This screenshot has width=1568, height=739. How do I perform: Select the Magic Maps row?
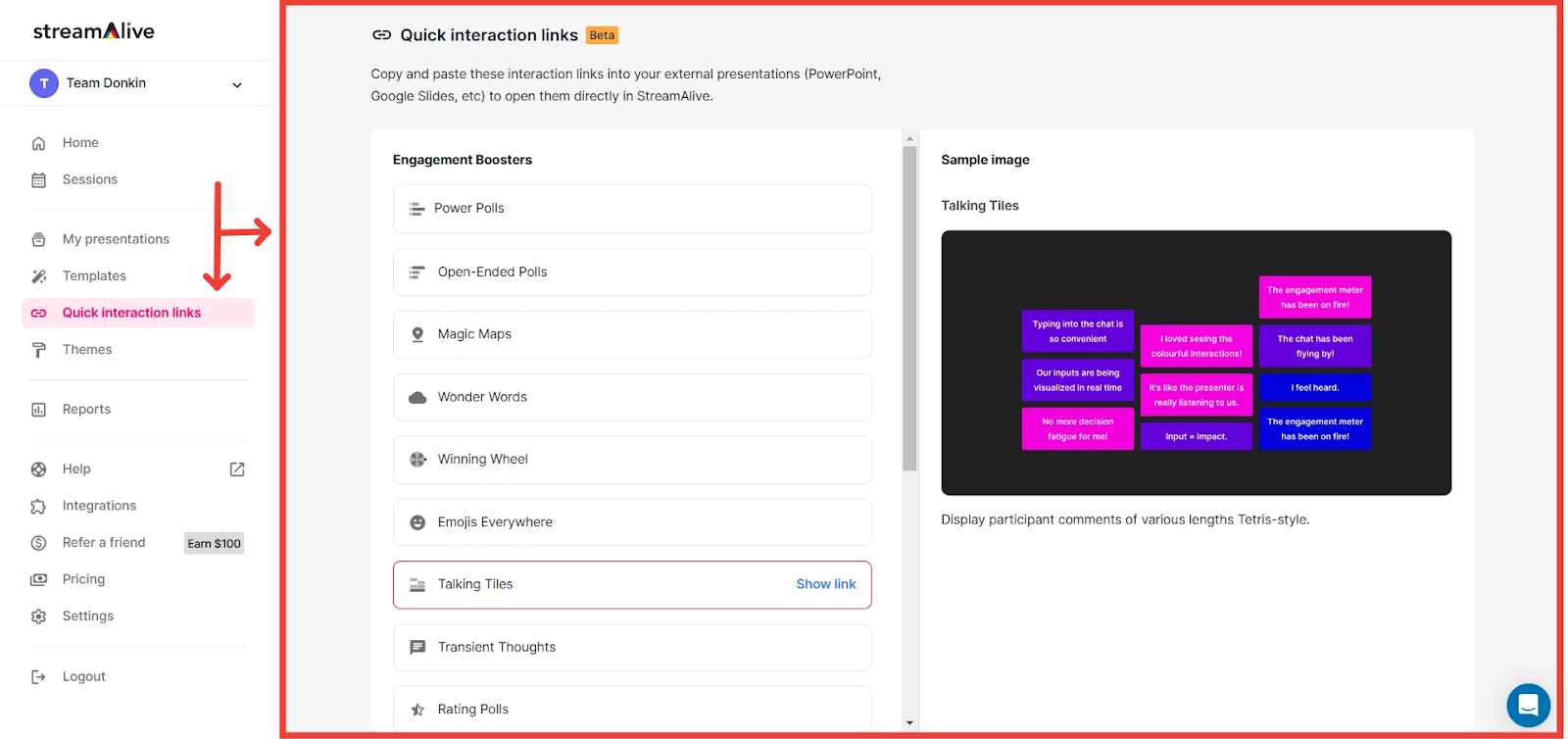[632, 334]
